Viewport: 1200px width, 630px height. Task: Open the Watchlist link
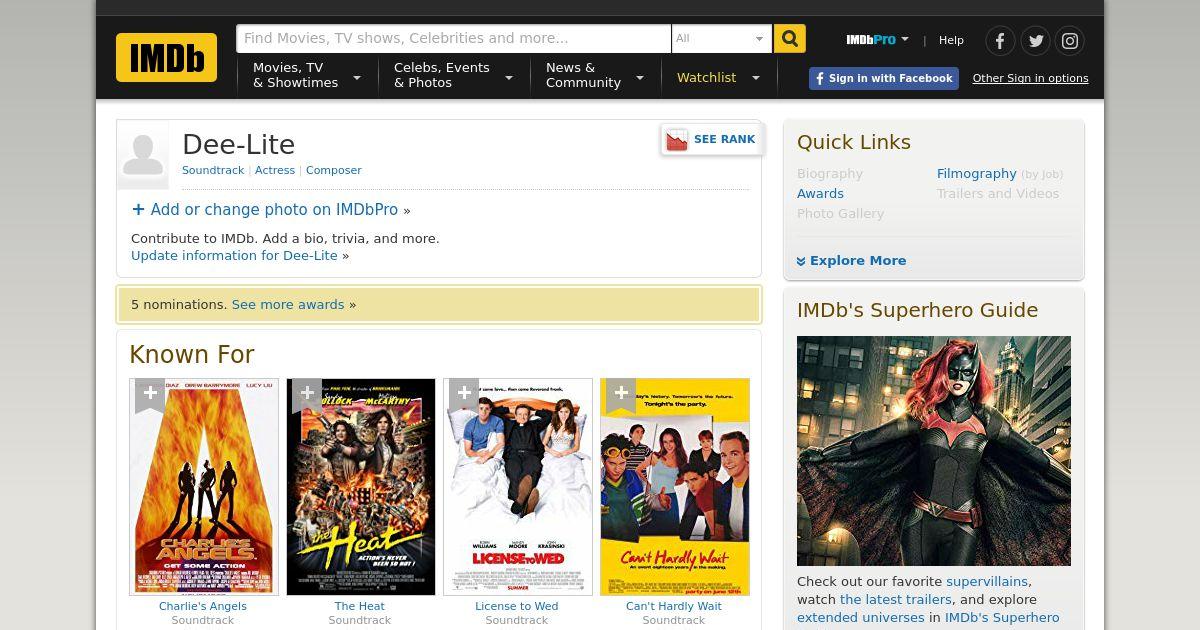[x=706, y=77]
